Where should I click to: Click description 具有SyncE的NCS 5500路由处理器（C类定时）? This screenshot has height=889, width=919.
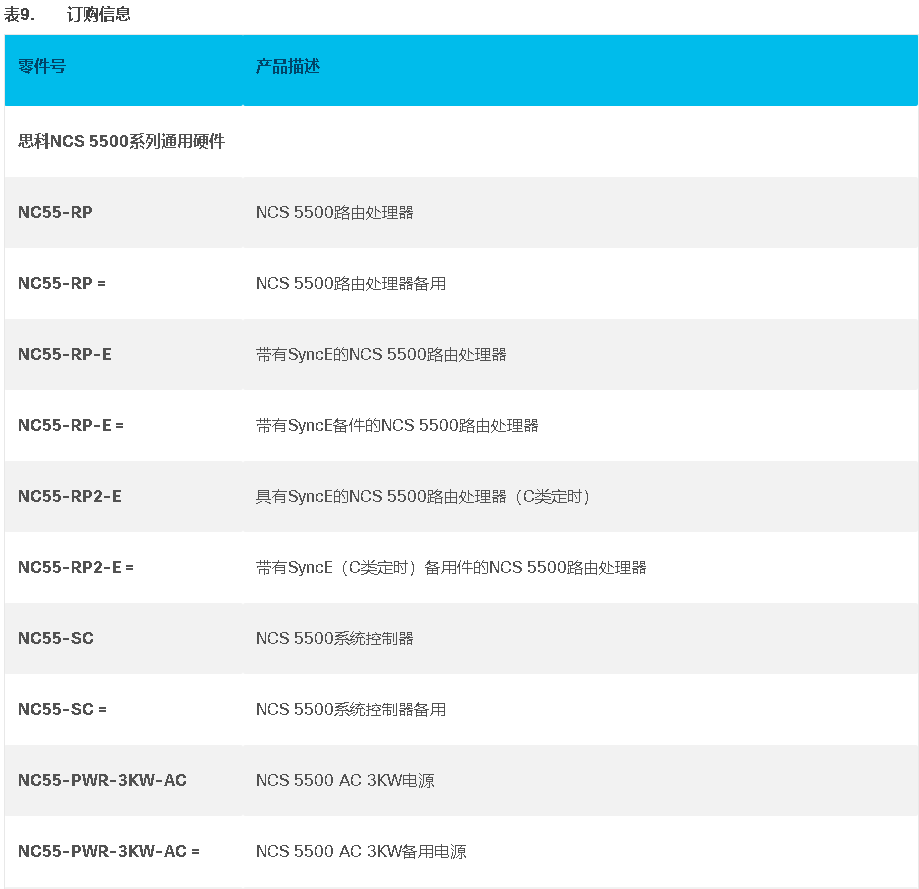(423, 496)
